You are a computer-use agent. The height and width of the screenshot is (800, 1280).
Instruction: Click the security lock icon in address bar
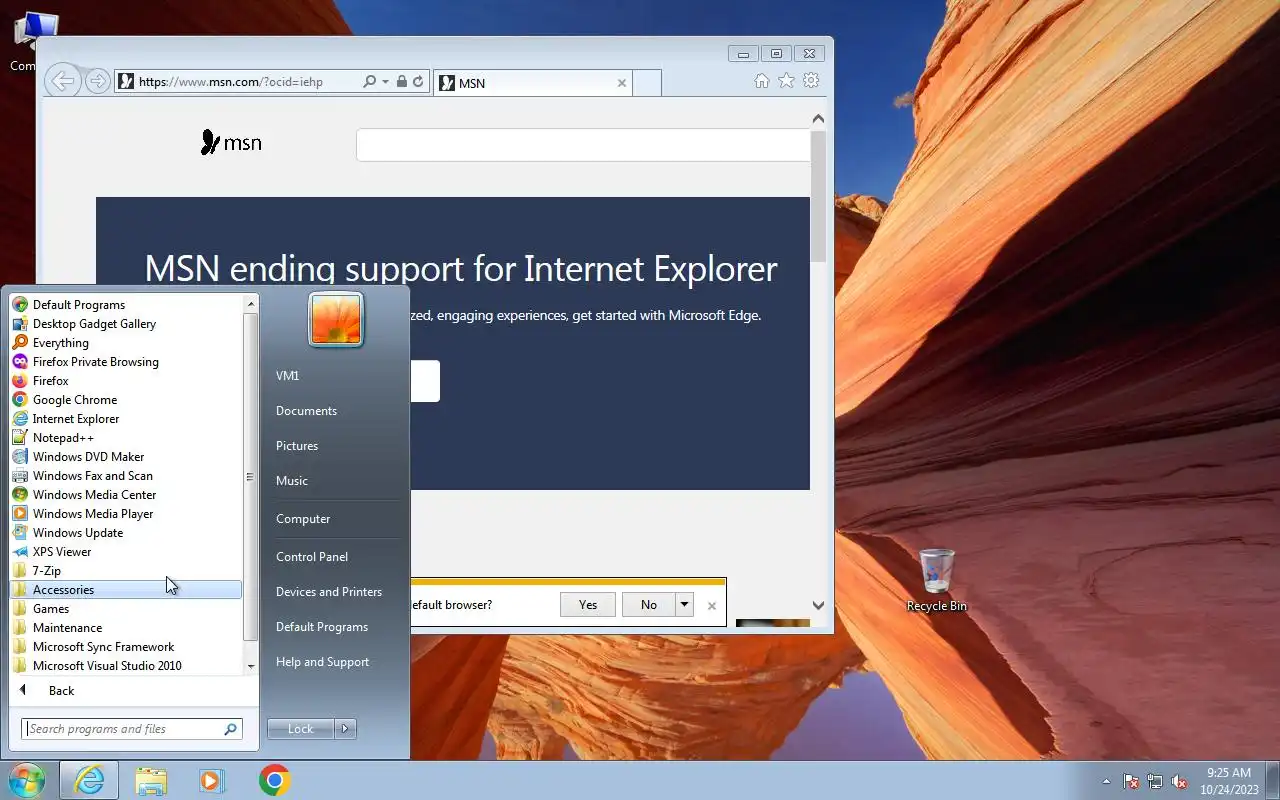[401, 82]
